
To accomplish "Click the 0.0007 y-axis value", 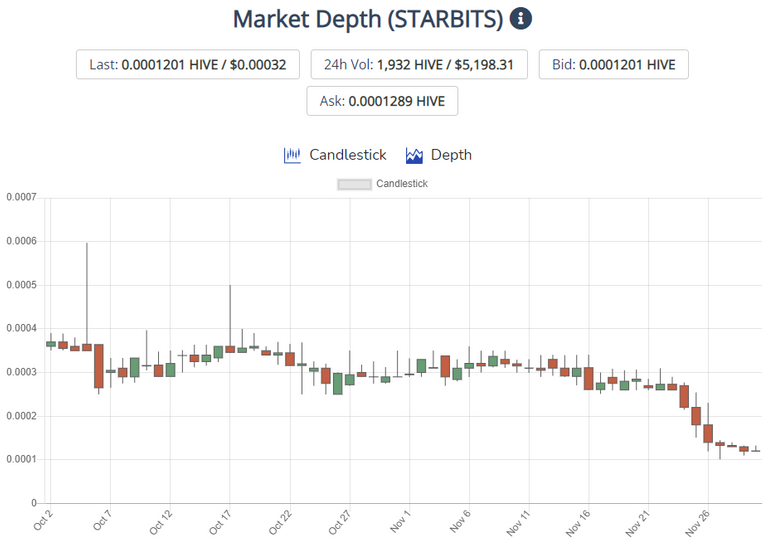I will tap(21, 197).
